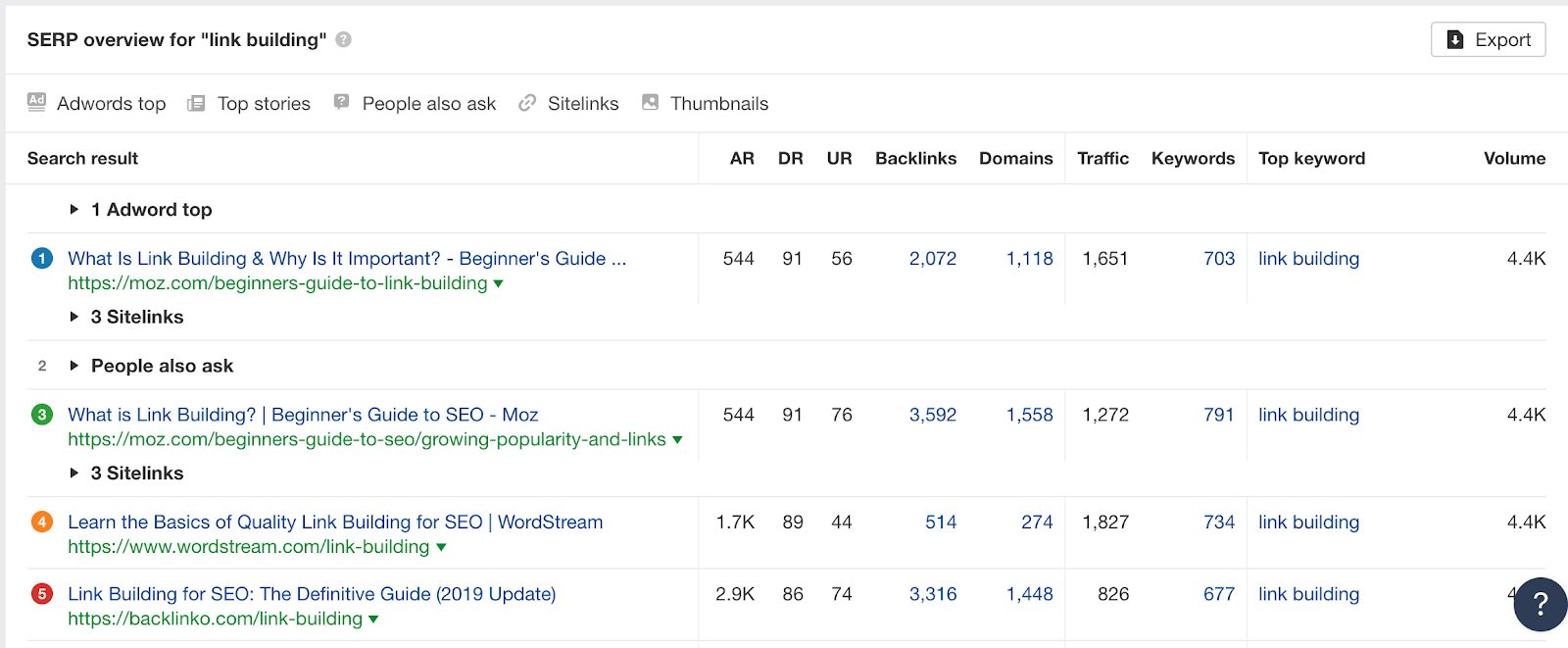1568x648 pixels.
Task: Sort by the Backlinks column header
Action: point(915,158)
